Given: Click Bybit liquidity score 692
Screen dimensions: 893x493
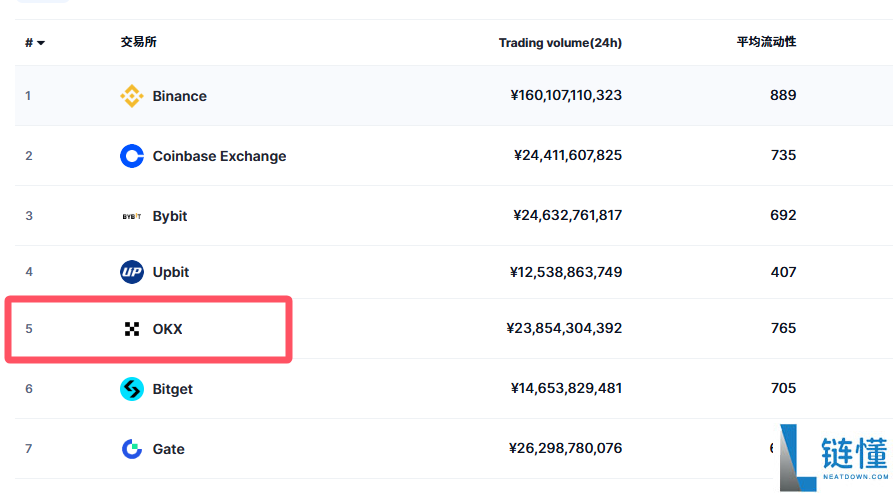Looking at the screenshot, I should tap(783, 215).
